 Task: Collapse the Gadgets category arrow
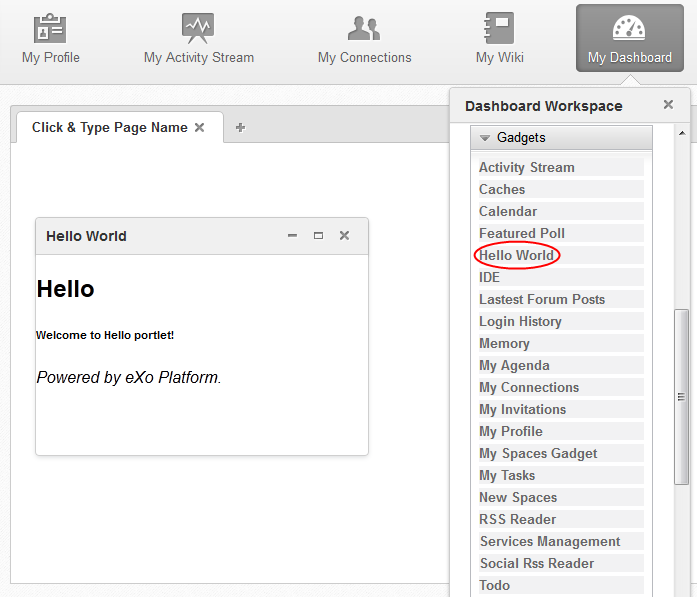(x=485, y=138)
